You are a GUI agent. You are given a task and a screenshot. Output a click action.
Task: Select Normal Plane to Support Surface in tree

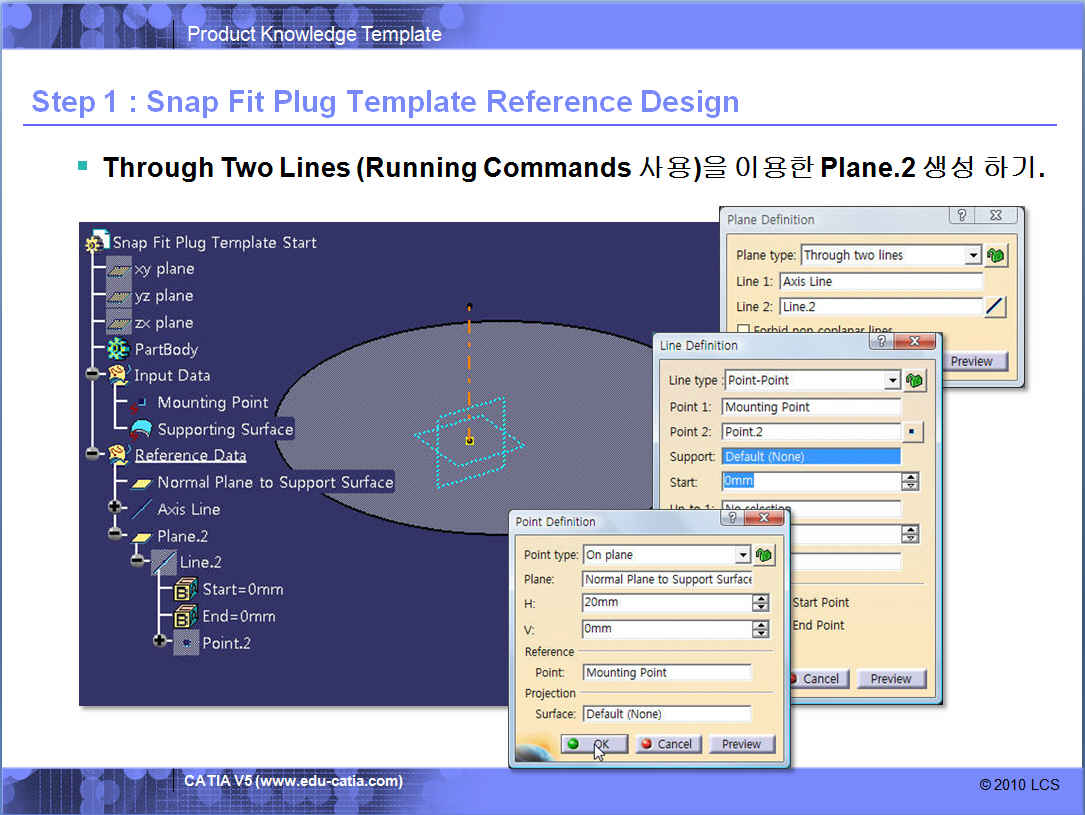pos(274,482)
